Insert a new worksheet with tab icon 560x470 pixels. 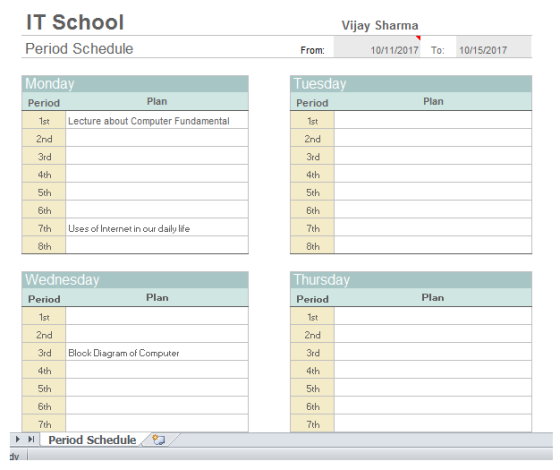click(x=159, y=440)
